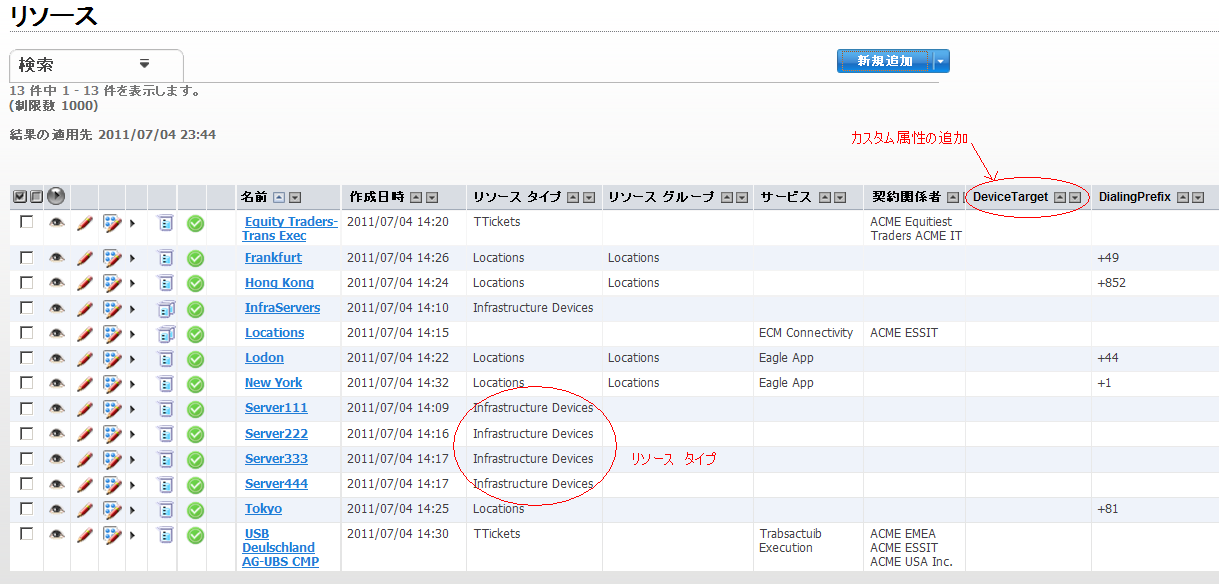
Task: Select the checkbox for Server111 row
Action: (x=27, y=408)
